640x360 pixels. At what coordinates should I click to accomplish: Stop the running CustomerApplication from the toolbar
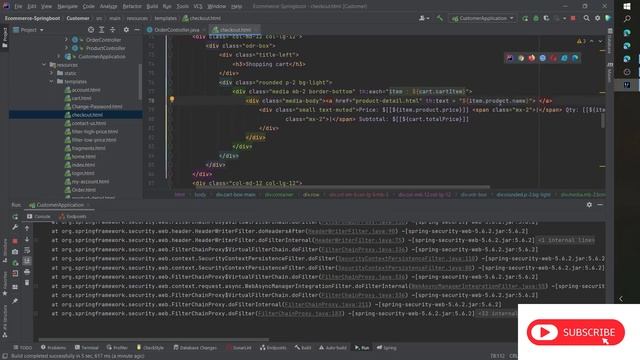click(573, 18)
